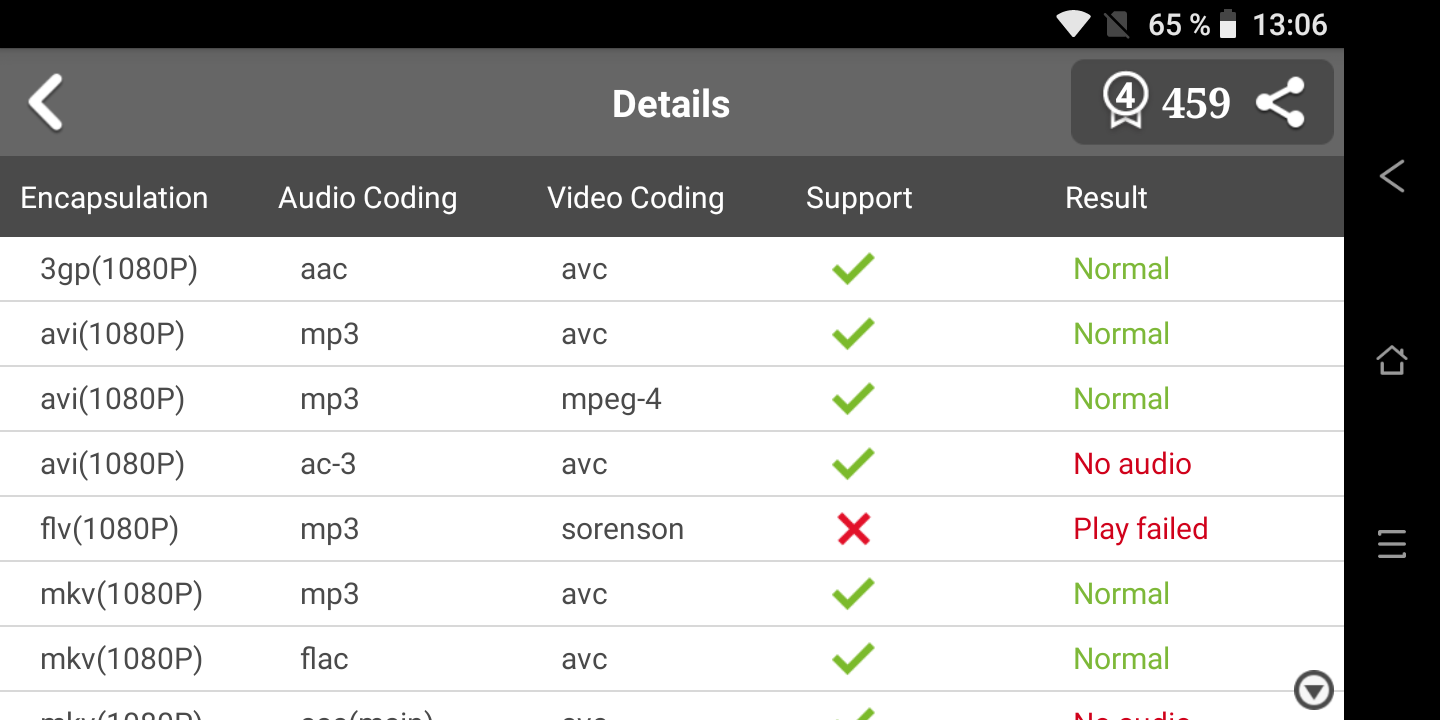Tap the checkmark for avi ac-3 row
Screen dimensions: 1440x720
coord(853,464)
